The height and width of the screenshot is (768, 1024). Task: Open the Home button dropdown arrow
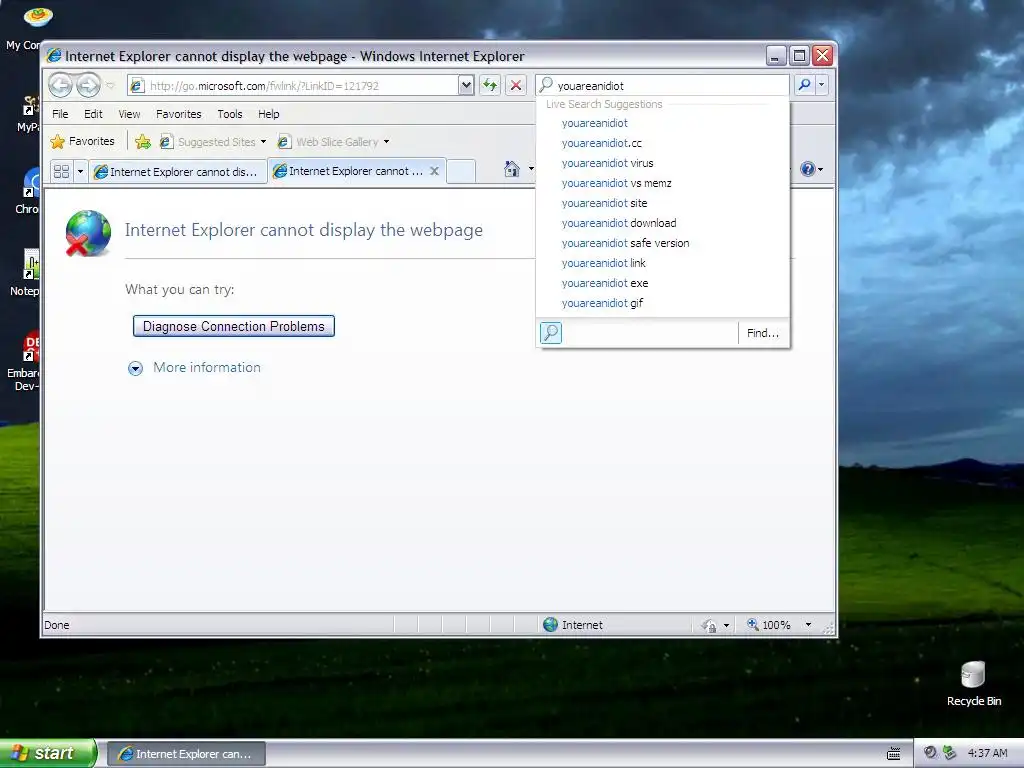point(531,169)
